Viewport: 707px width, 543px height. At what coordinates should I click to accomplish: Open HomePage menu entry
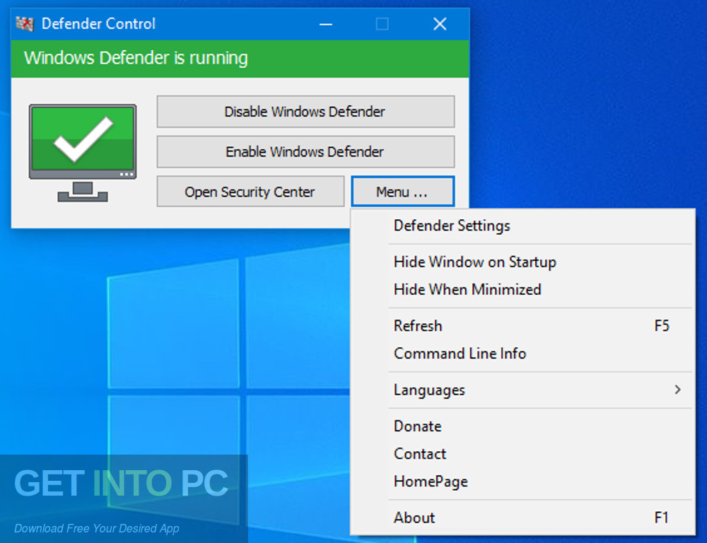pos(523,481)
